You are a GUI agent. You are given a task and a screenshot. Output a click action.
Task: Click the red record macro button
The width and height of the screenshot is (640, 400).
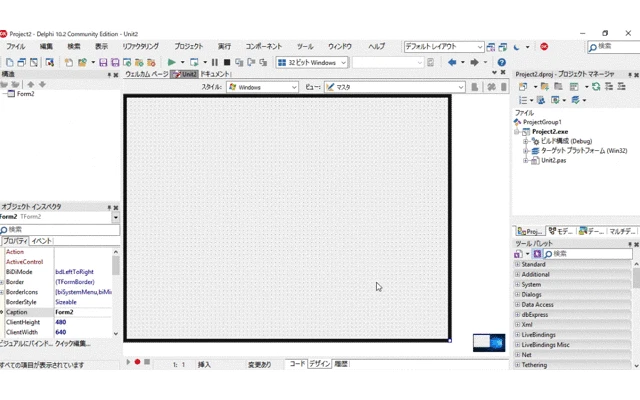[138, 362]
